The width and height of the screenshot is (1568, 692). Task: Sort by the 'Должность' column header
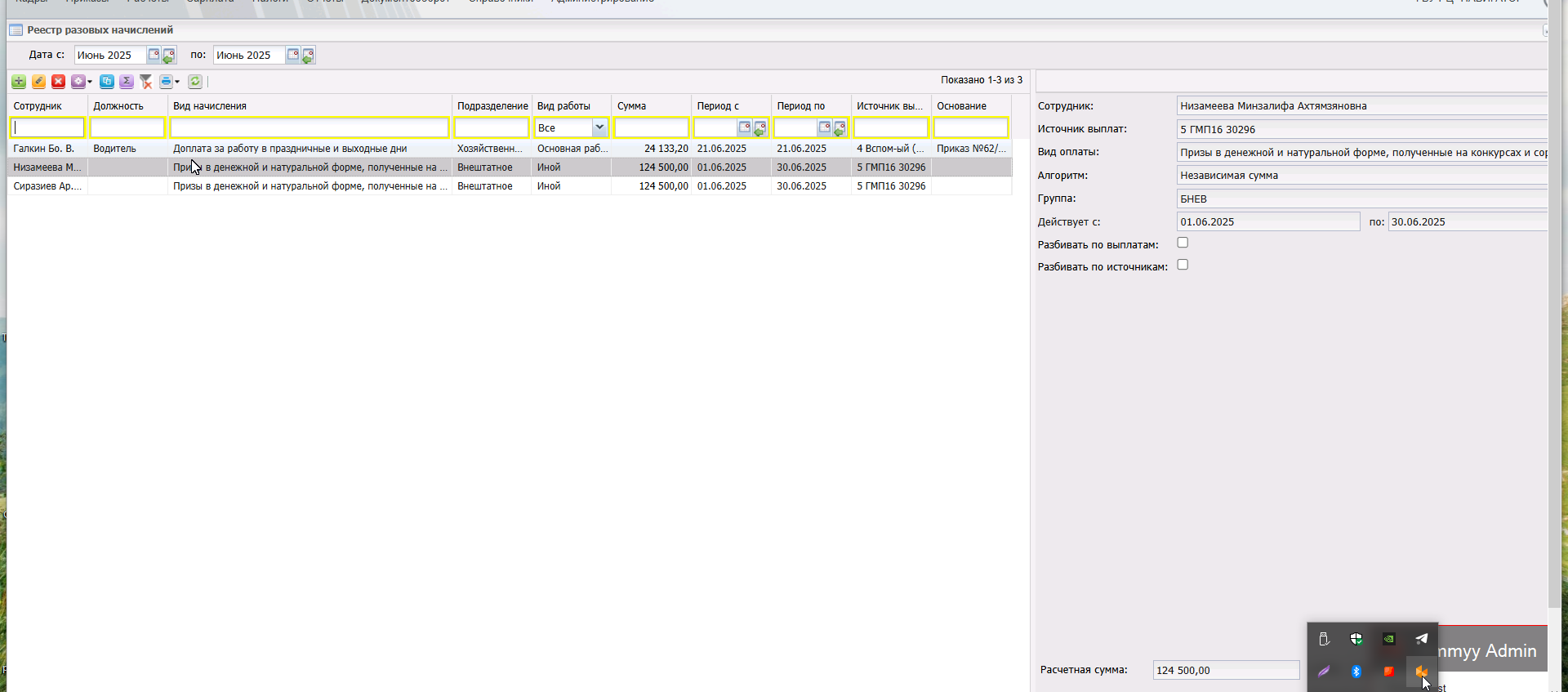coord(127,106)
